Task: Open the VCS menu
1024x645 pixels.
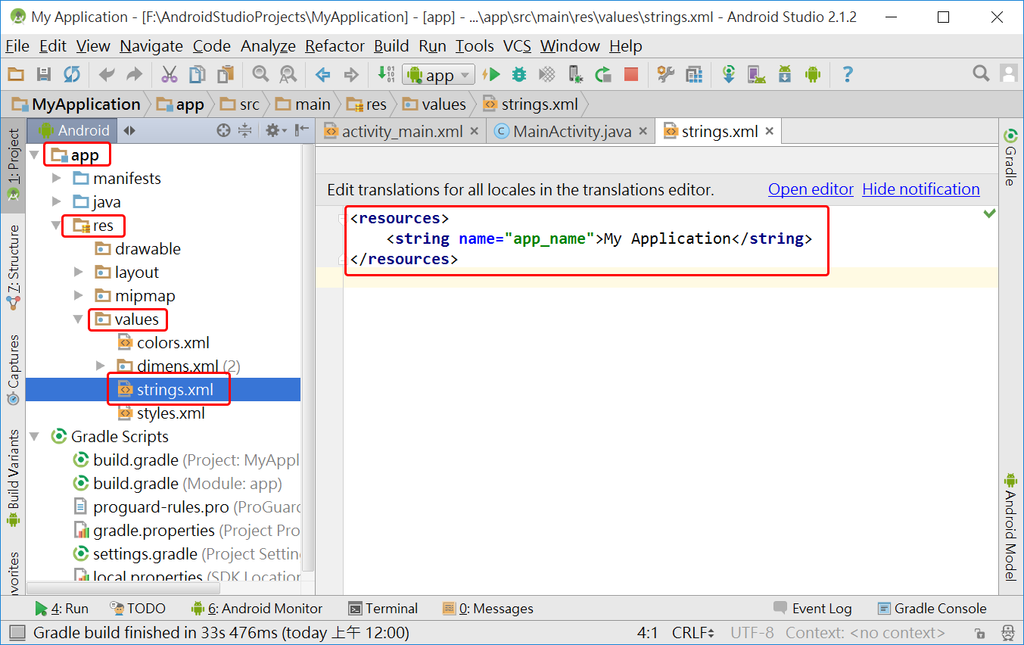Action: [517, 46]
